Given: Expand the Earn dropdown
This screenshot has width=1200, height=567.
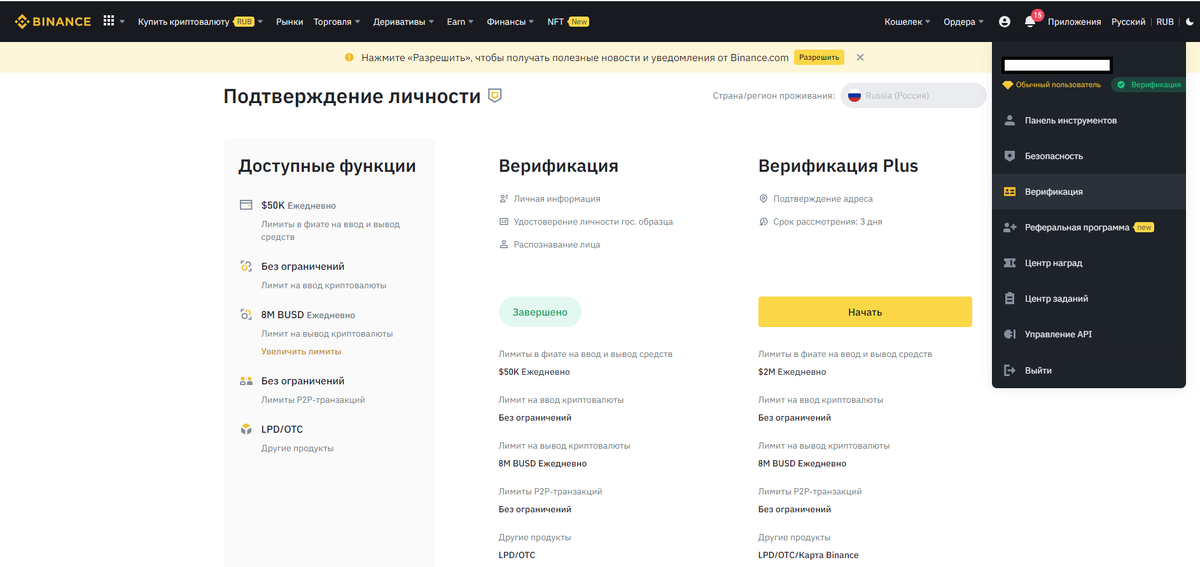Looking at the screenshot, I should tap(461, 21).
